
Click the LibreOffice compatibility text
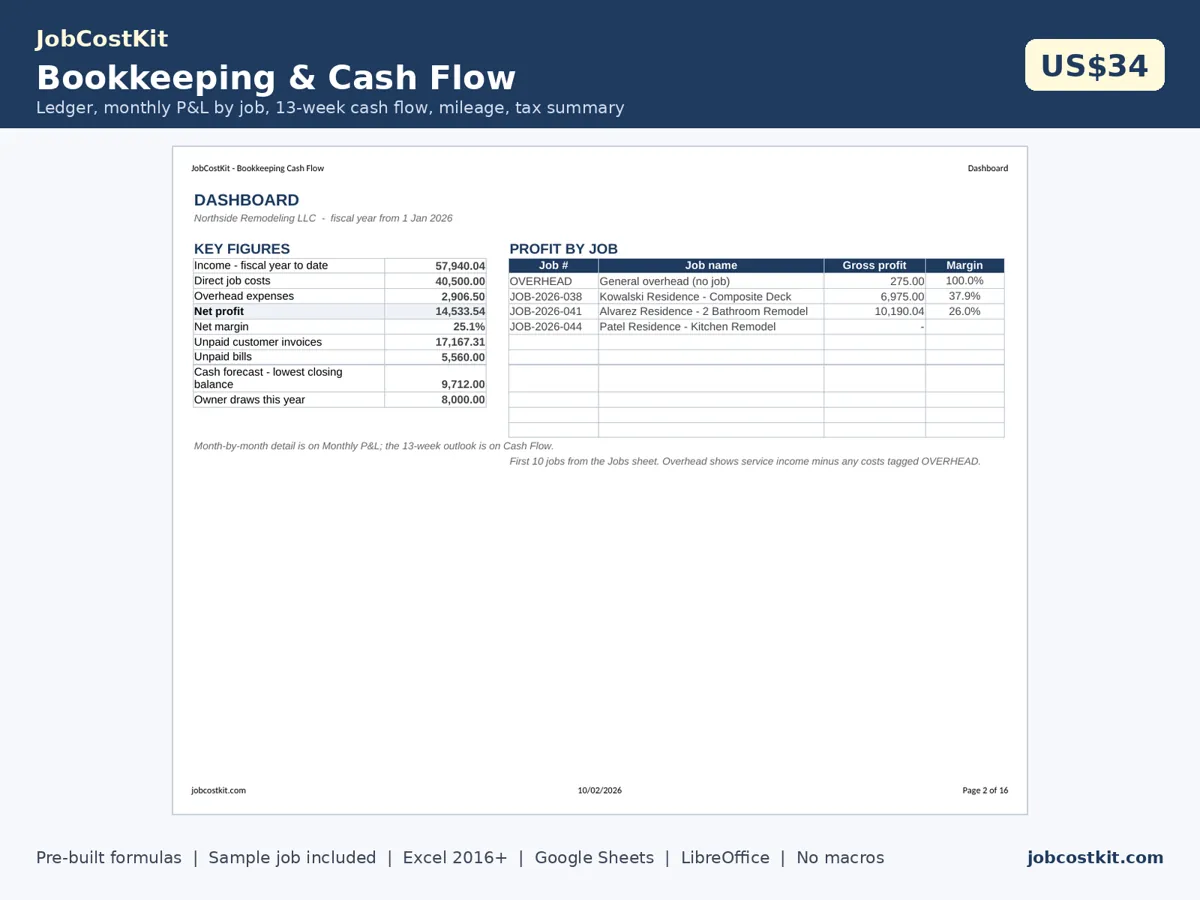tap(725, 858)
